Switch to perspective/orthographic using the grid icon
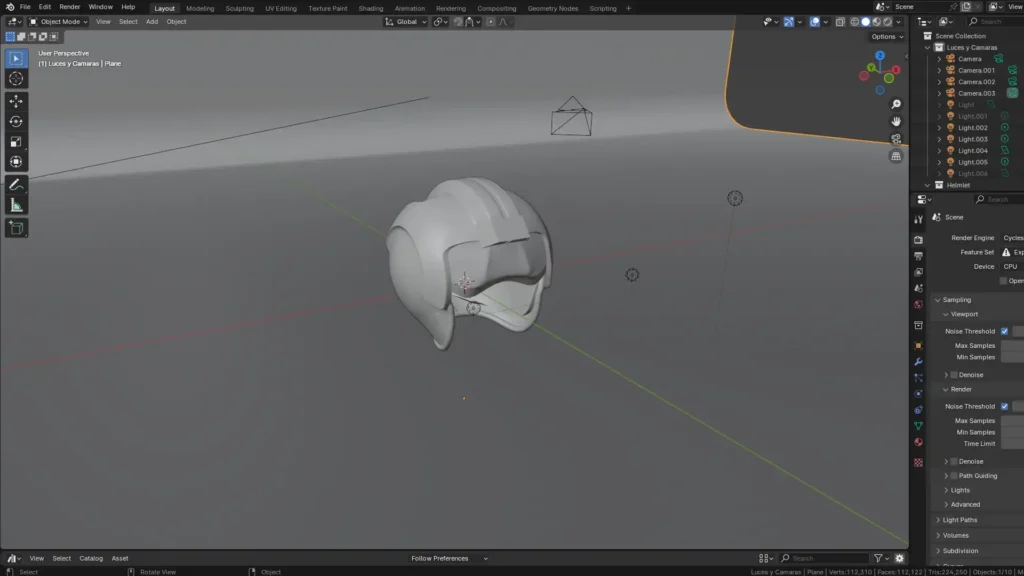The height and width of the screenshot is (576, 1024). pos(896,156)
